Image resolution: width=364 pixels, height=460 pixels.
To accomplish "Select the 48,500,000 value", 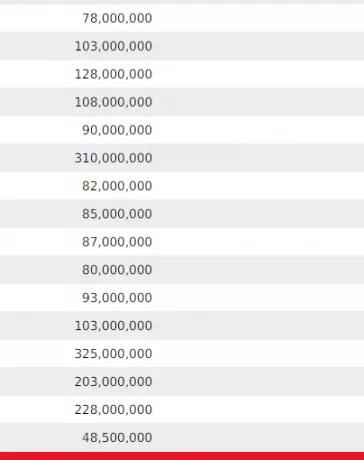I will [117, 438].
